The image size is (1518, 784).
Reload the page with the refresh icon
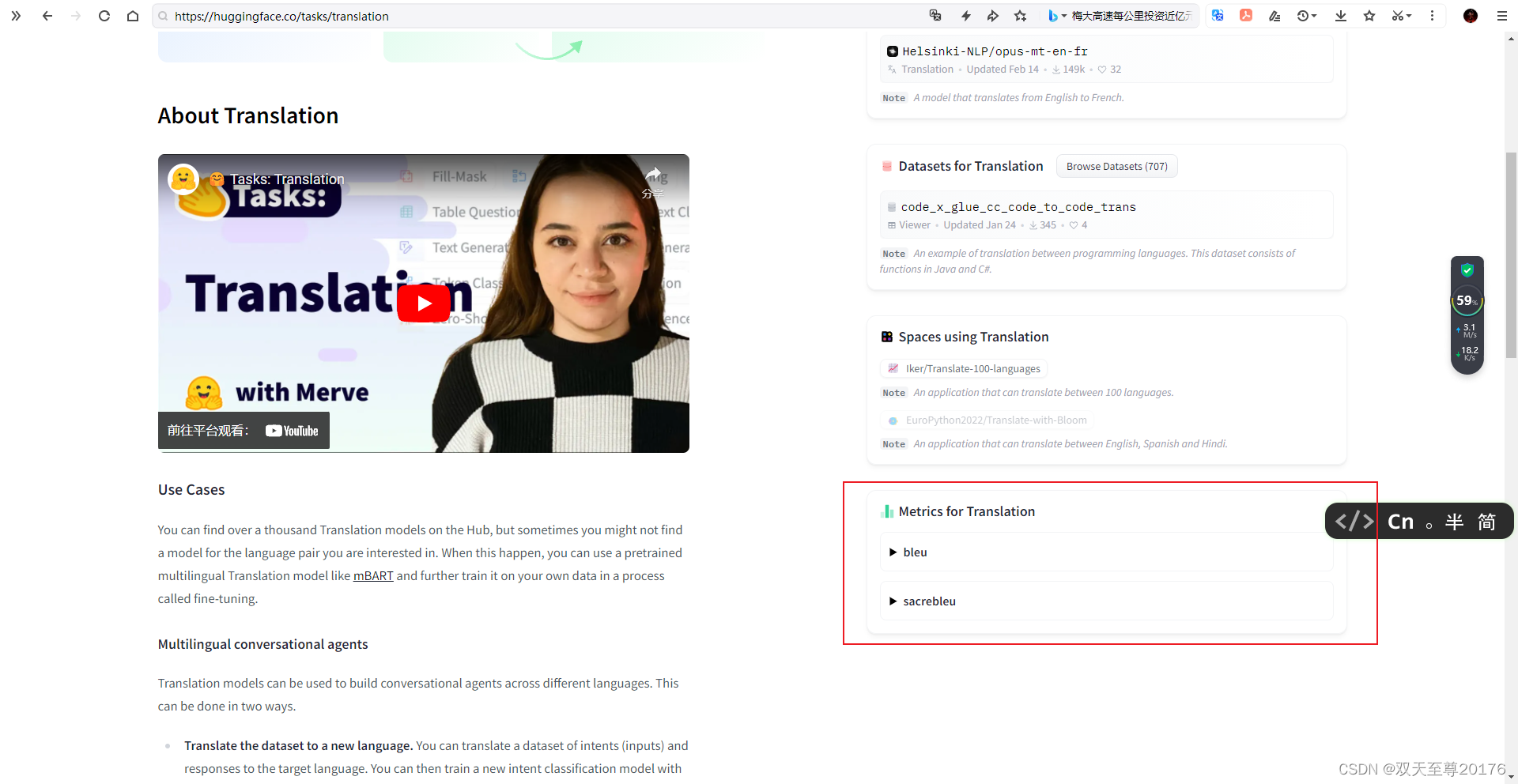coord(104,16)
